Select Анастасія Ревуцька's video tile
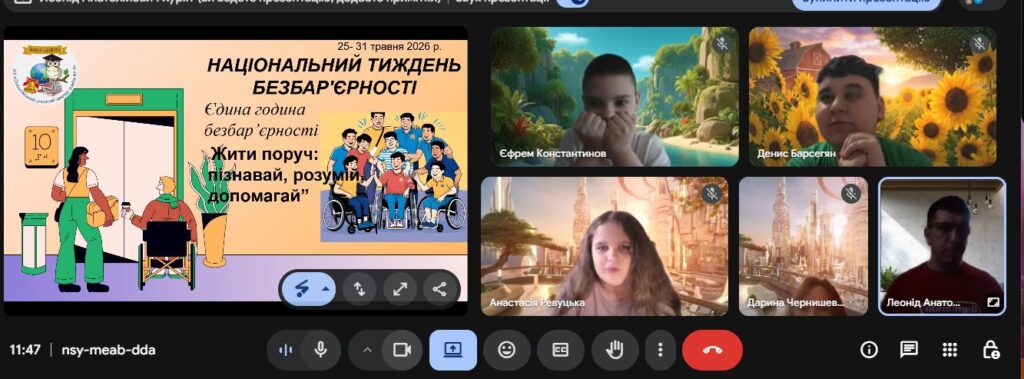 [605, 246]
